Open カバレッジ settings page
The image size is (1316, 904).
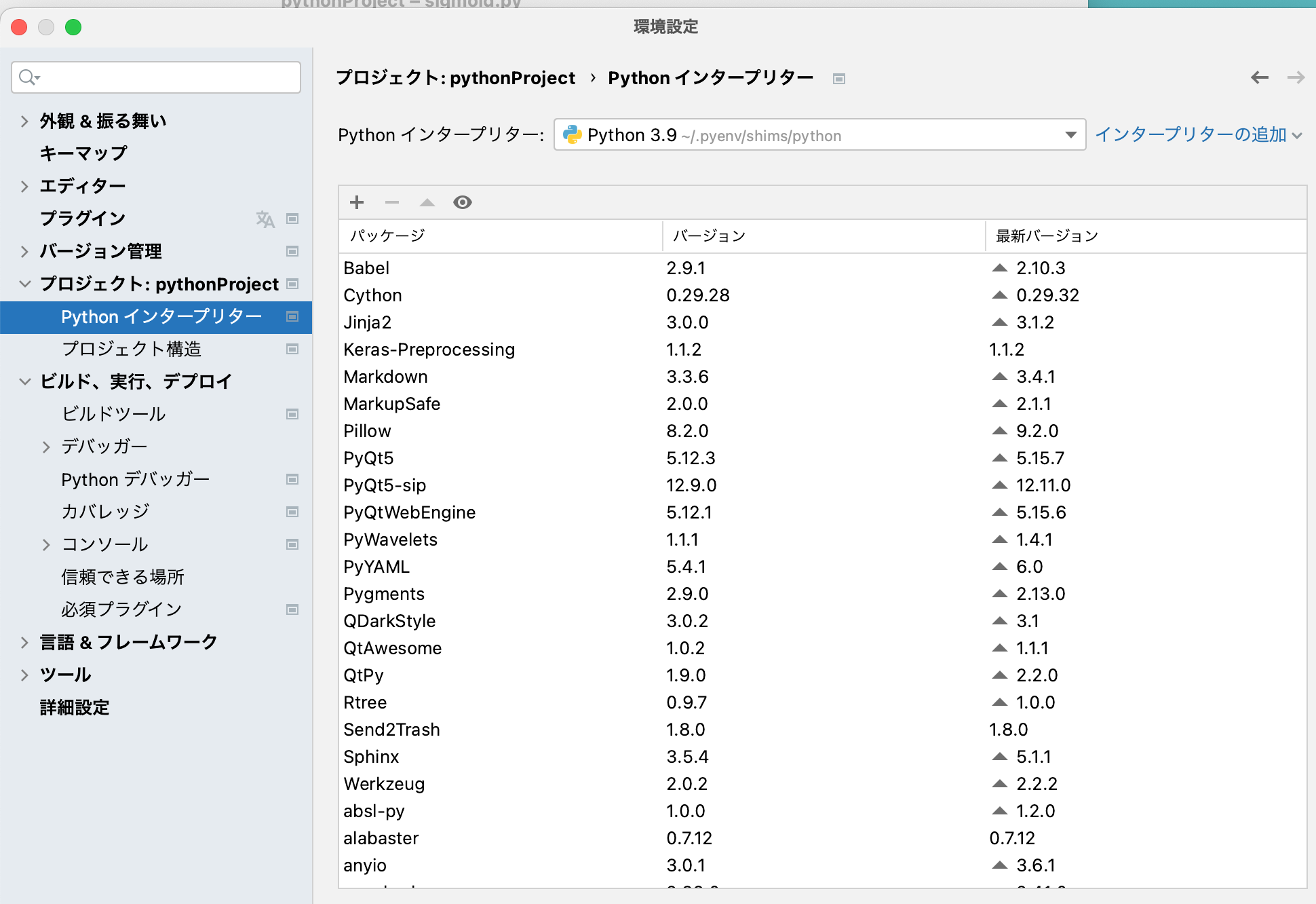[x=105, y=512]
